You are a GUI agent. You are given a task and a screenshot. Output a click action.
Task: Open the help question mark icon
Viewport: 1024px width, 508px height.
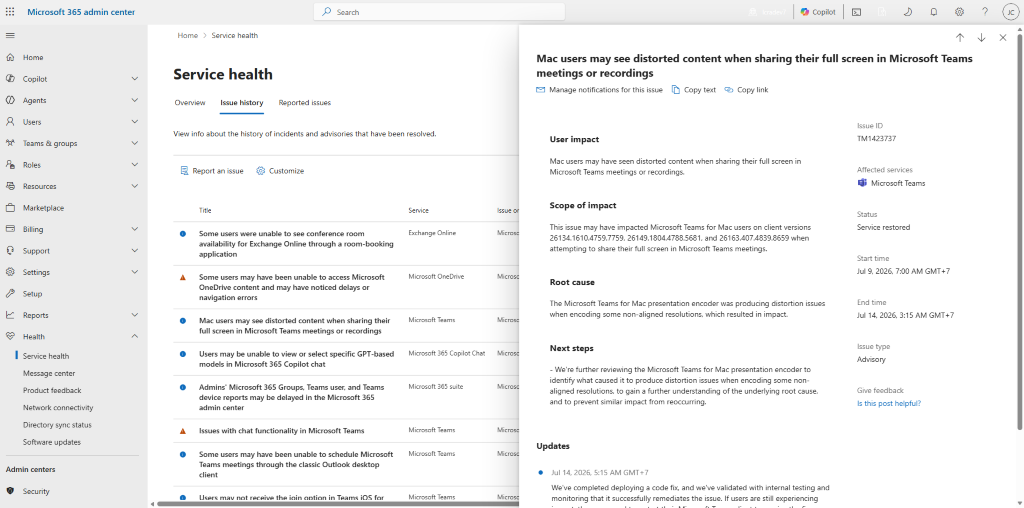point(985,12)
